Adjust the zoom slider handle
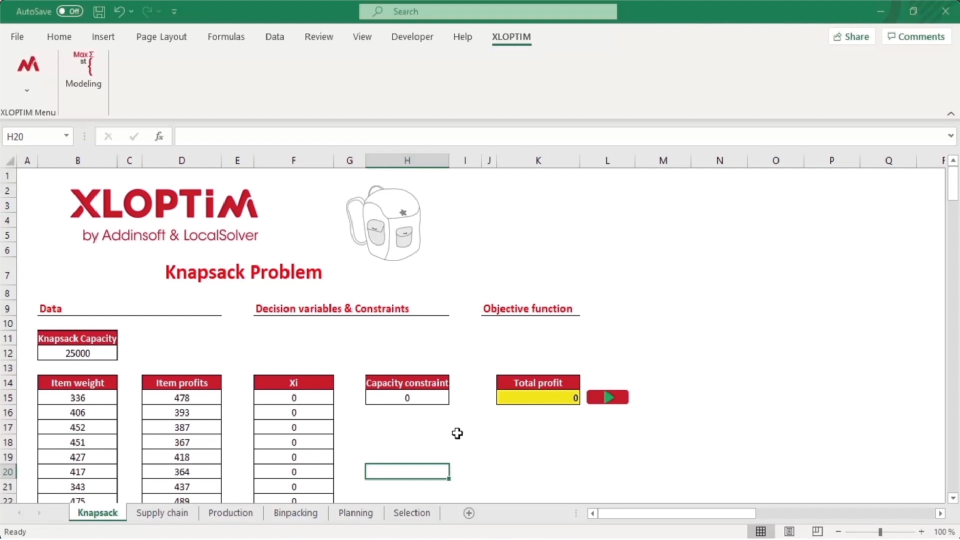Image resolution: width=960 pixels, height=540 pixels. [880, 531]
